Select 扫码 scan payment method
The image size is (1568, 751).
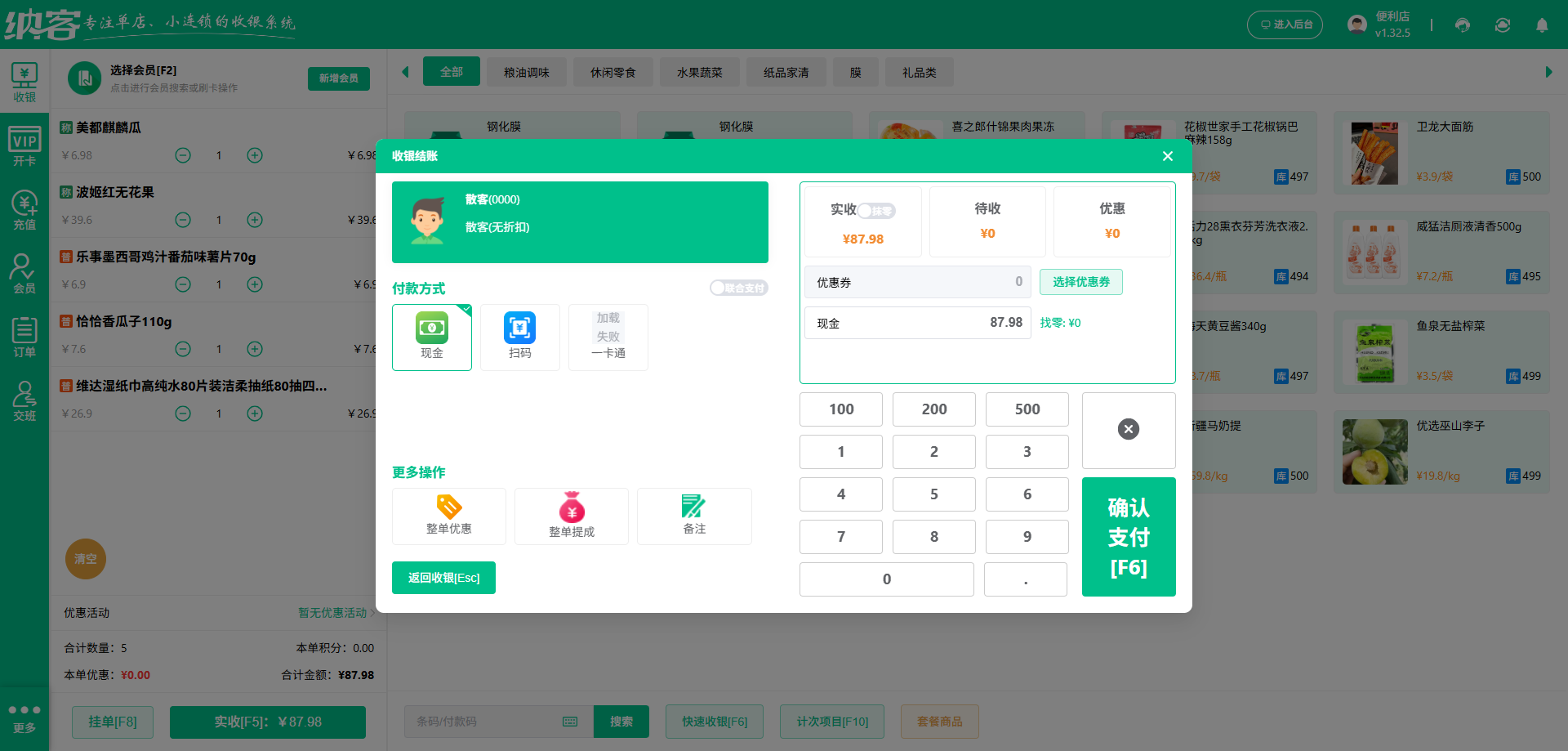519,337
